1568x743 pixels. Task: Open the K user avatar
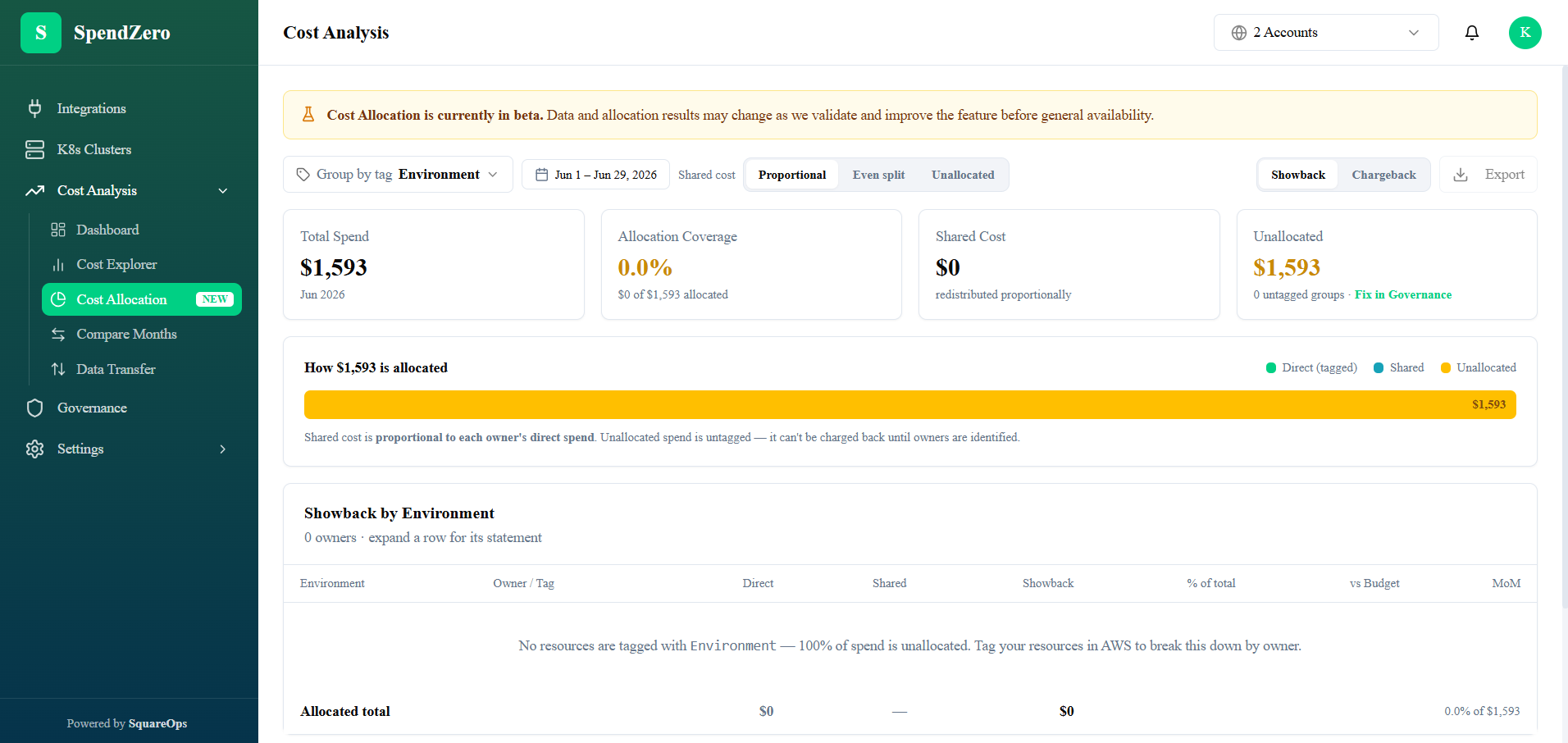1525,33
